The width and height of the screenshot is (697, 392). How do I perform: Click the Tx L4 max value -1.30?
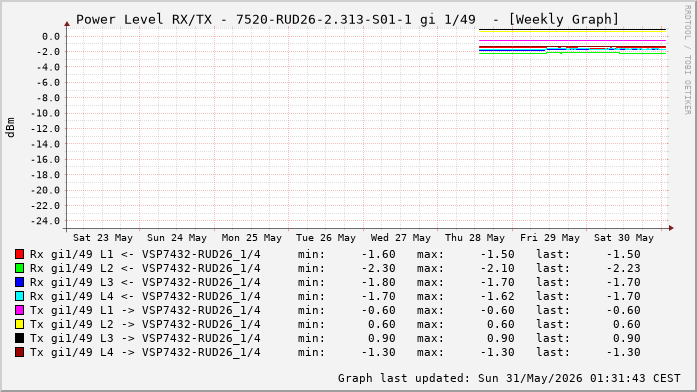click(497, 352)
